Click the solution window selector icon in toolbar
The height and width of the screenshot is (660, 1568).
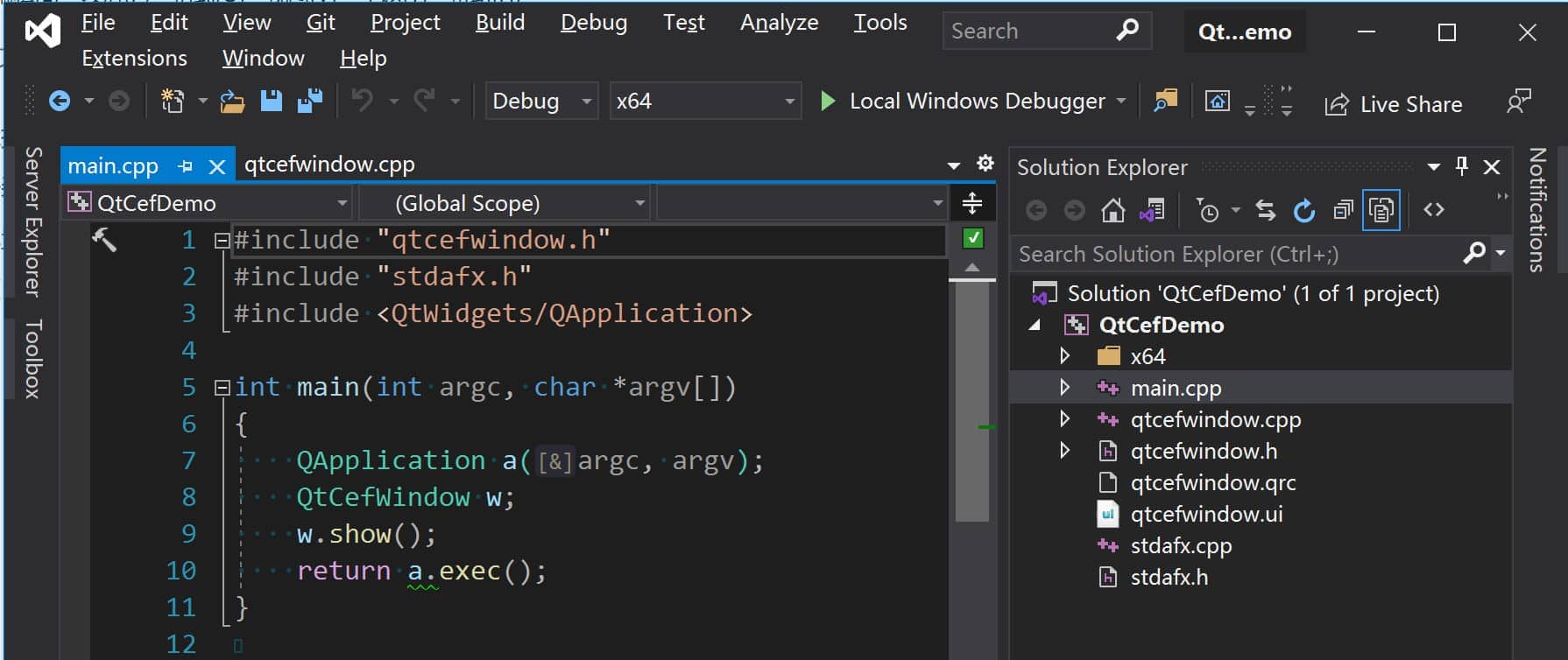pyautogui.click(x=1218, y=101)
